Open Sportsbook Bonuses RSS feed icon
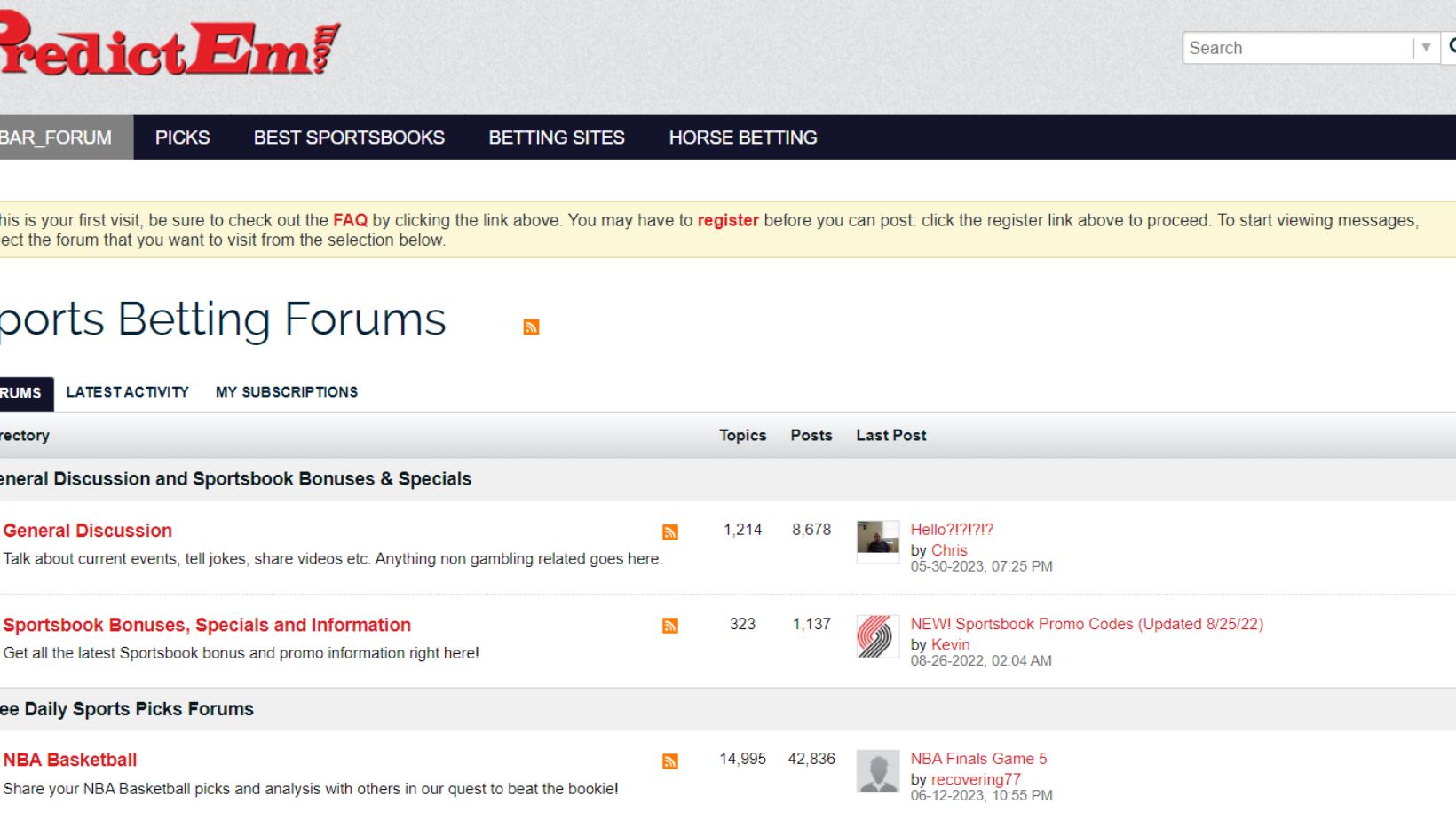 [670, 627]
